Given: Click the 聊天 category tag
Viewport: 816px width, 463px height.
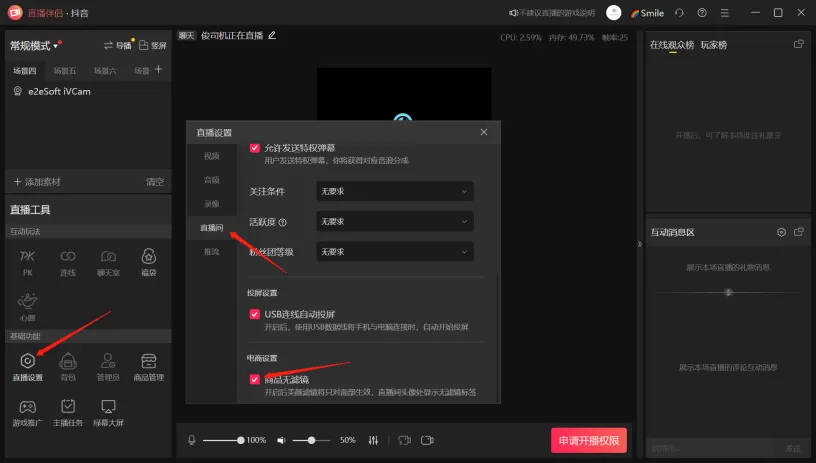Looking at the screenshot, I should pyautogui.click(x=186, y=36).
